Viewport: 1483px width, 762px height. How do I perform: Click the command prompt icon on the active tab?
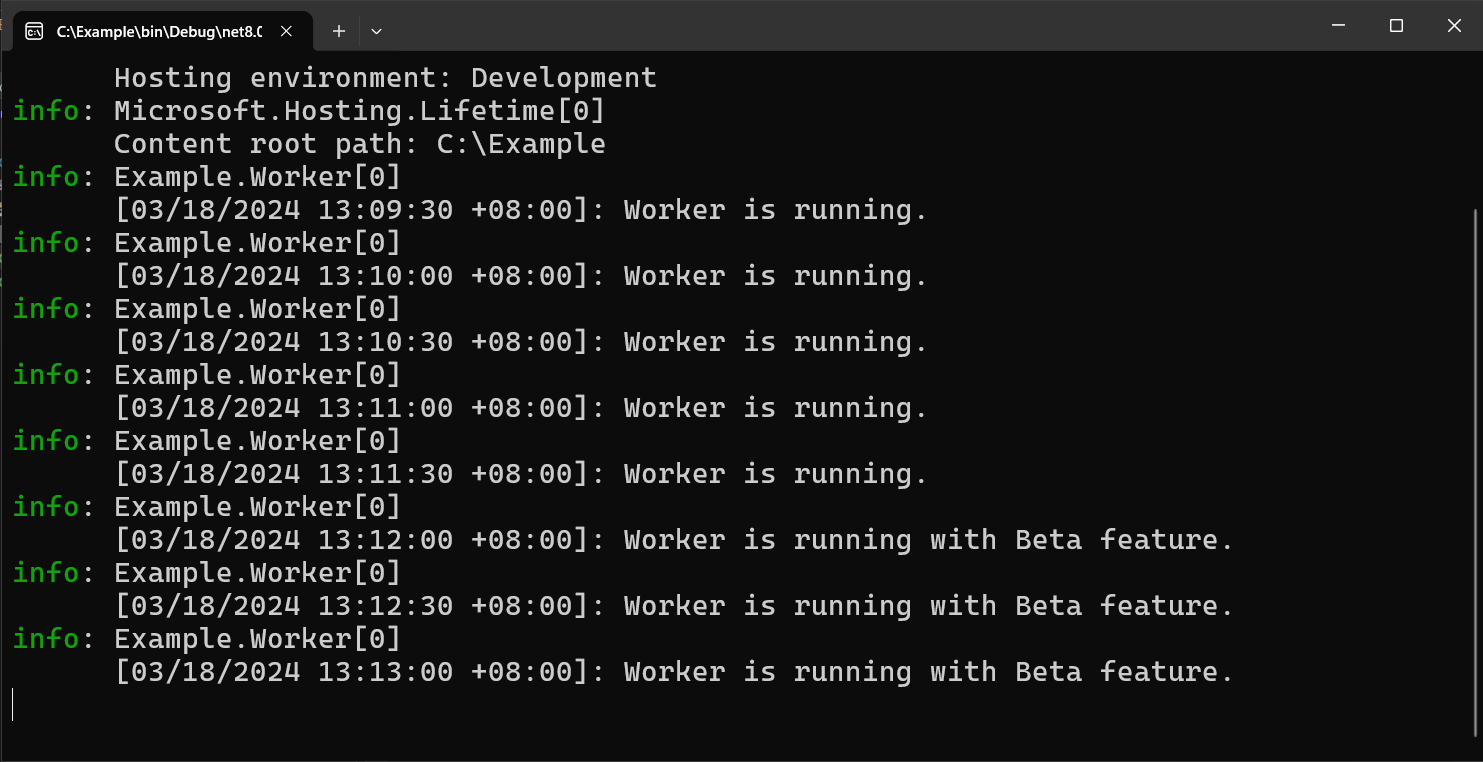point(35,31)
